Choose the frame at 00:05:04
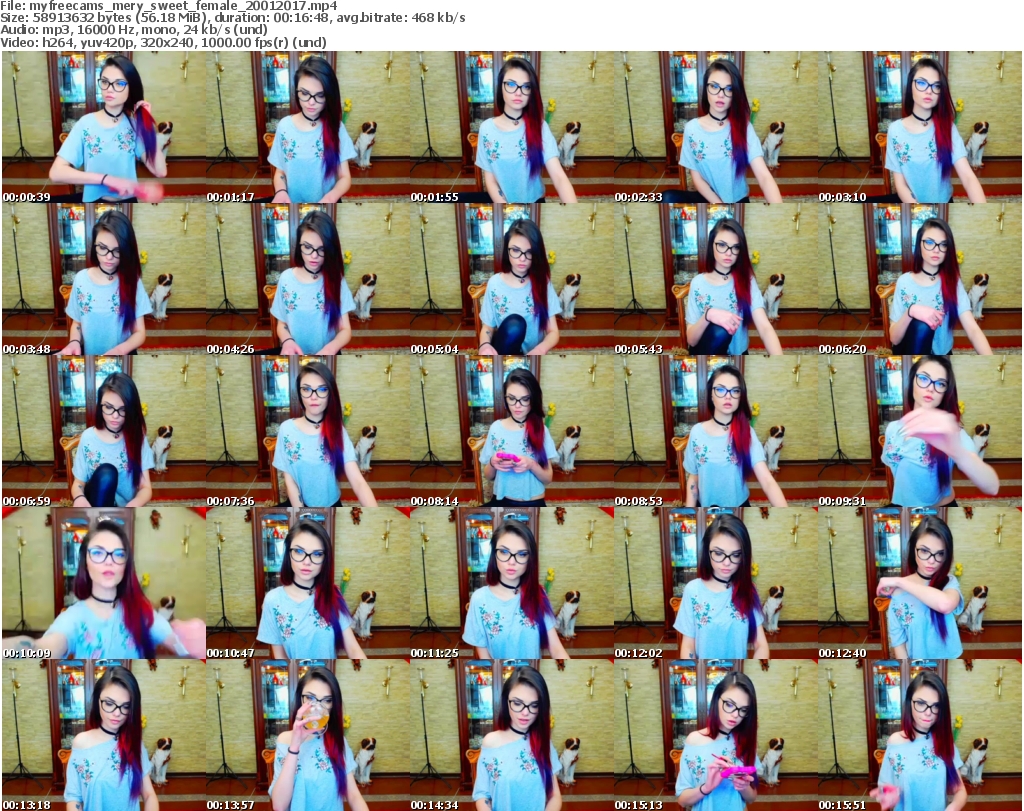This screenshot has height=811, width=1024. pos(512,279)
